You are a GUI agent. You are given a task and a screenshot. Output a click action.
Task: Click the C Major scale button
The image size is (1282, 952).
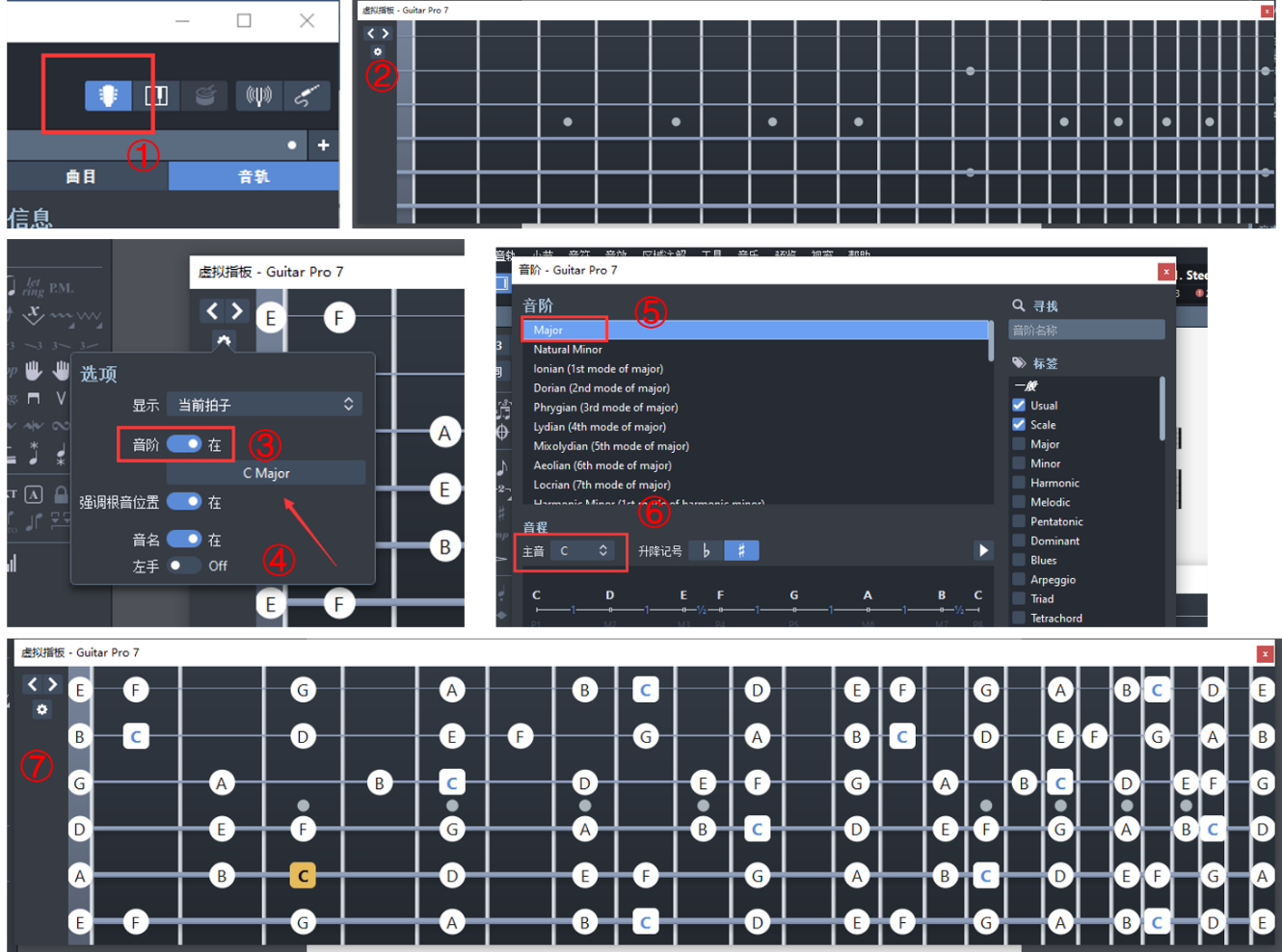pyautogui.click(x=266, y=473)
